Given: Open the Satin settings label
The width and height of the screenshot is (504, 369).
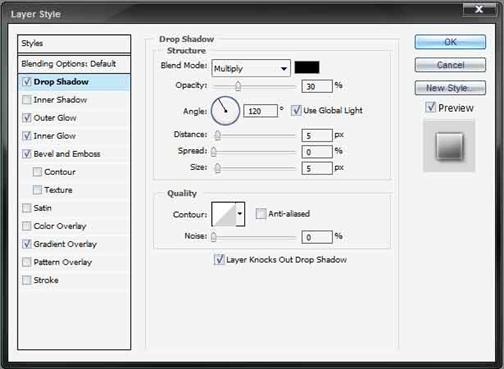Looking at the screenshot, I should tap(42, 208).
